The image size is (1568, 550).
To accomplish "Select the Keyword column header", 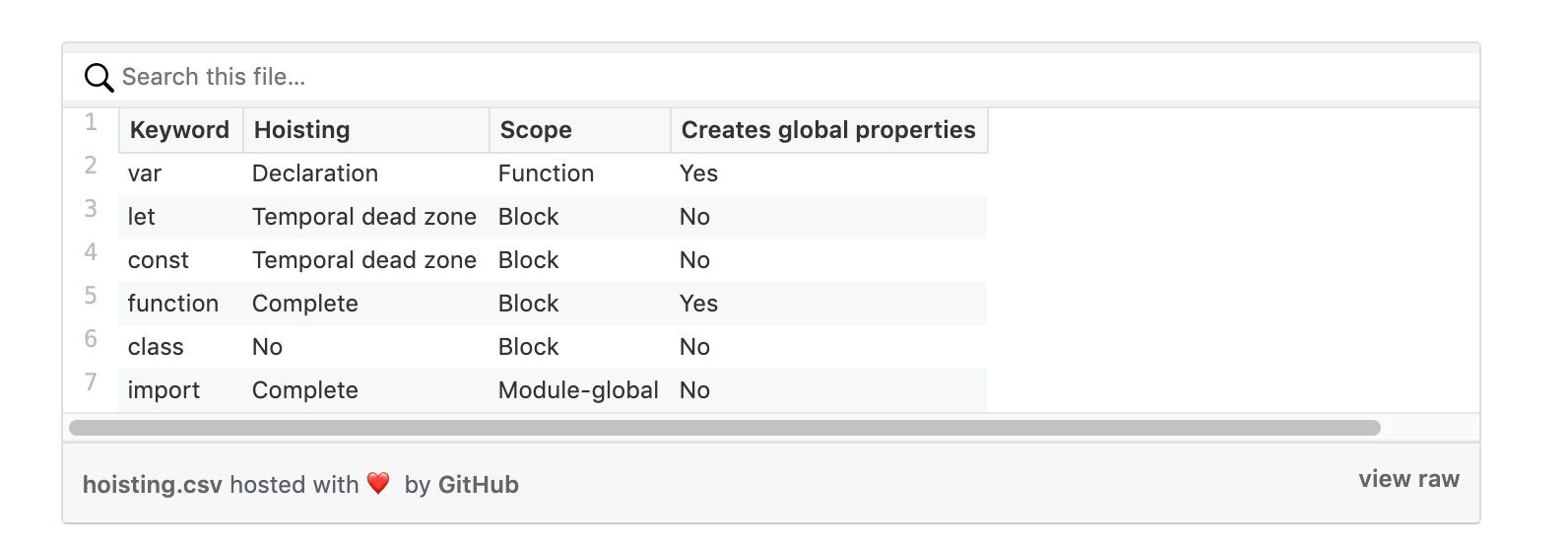I will pos(179,130).
